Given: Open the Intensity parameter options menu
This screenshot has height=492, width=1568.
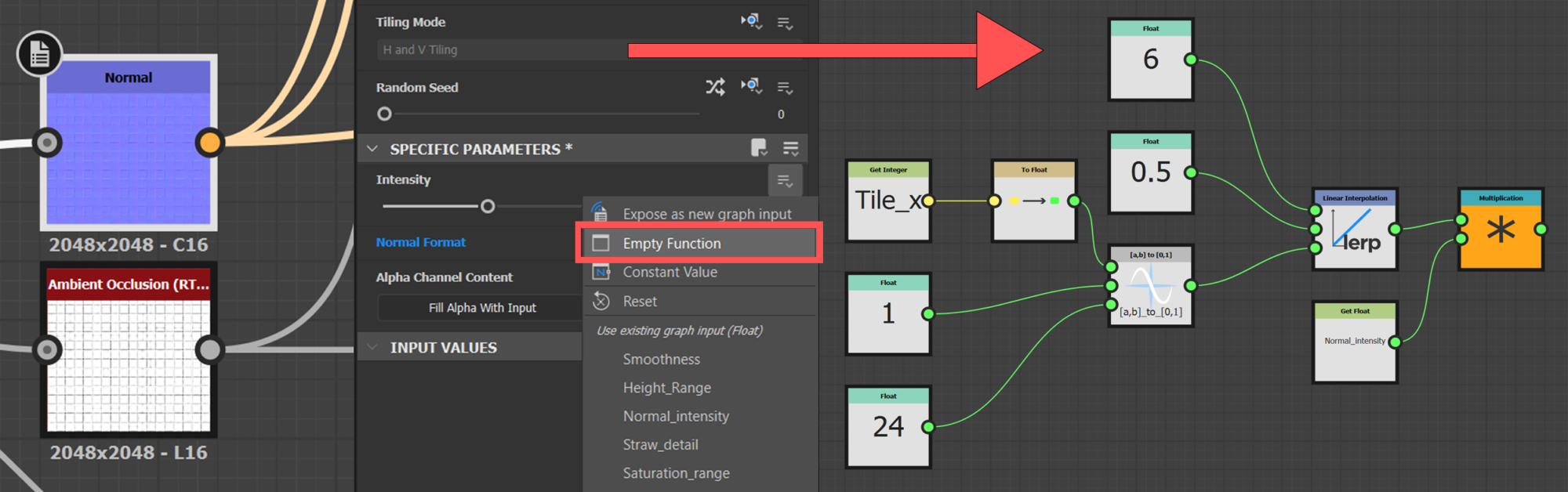Looking at the screenshot, I should tap(785, 181).
